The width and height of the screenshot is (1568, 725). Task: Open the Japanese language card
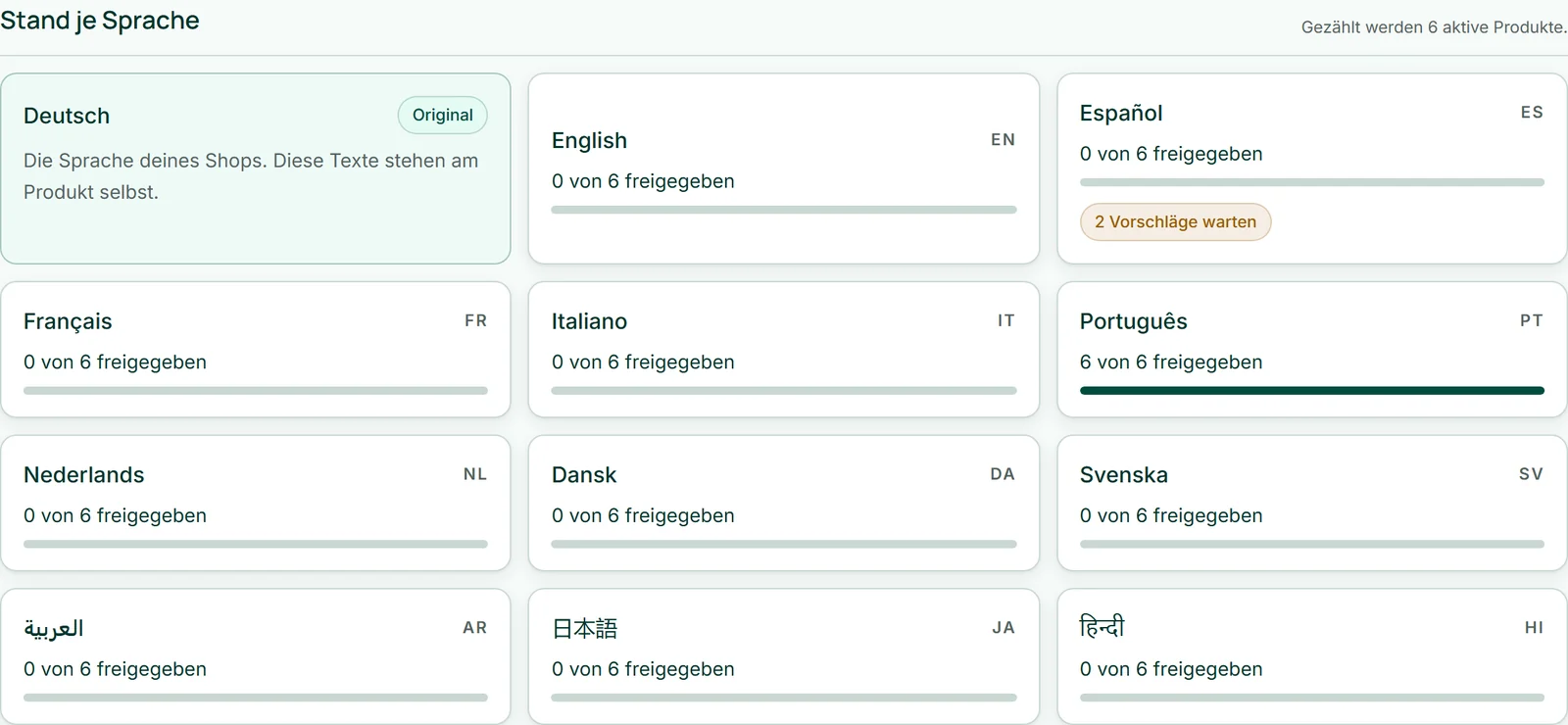click(783, 656)
